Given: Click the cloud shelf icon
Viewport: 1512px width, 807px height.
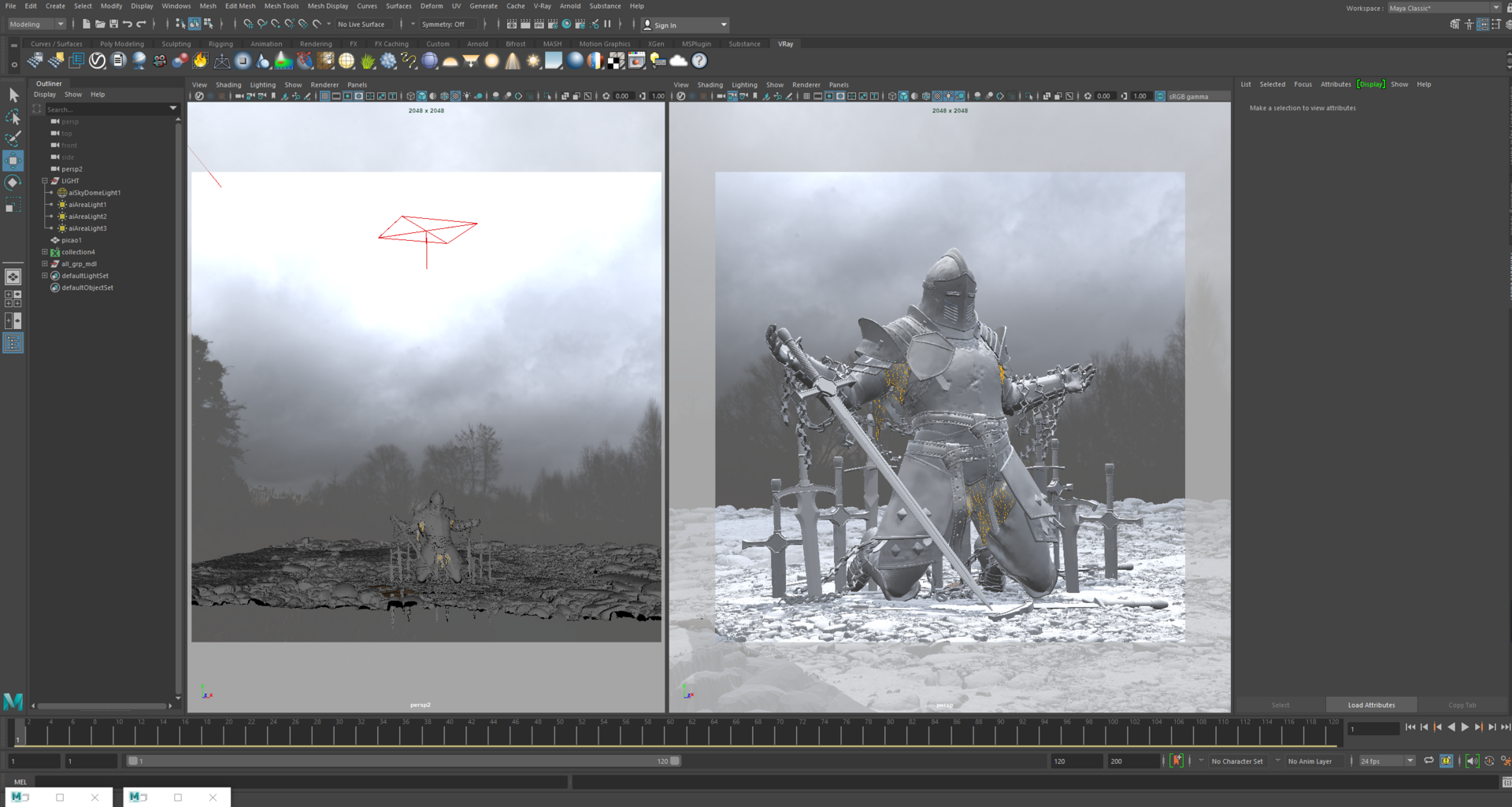Looking at the screenshot, I should pyautogui.click(x=679, y=61).
